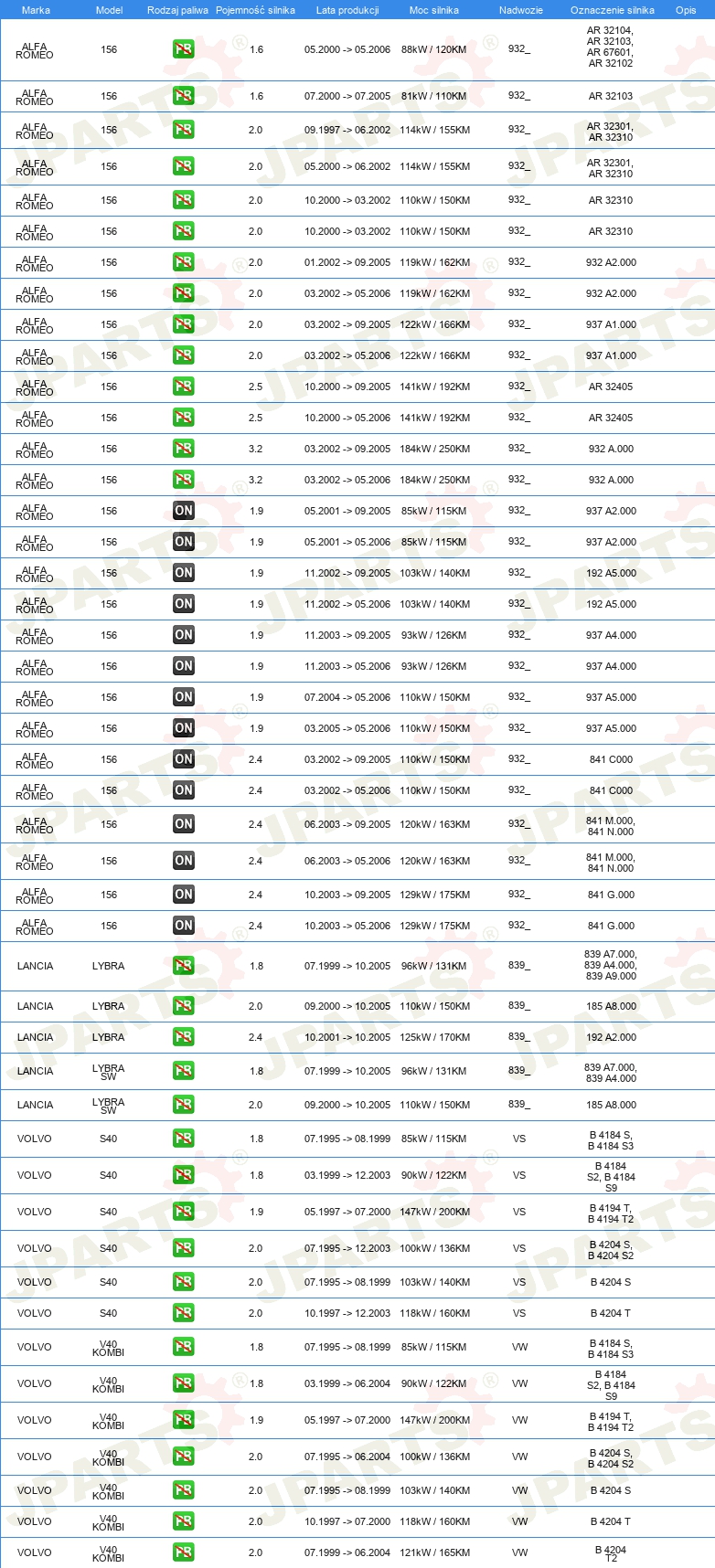This screenshot has width=715, height=1568.
Task: Select the 125kW / 170KM power cell
Action: click(x=435, y=1037)
